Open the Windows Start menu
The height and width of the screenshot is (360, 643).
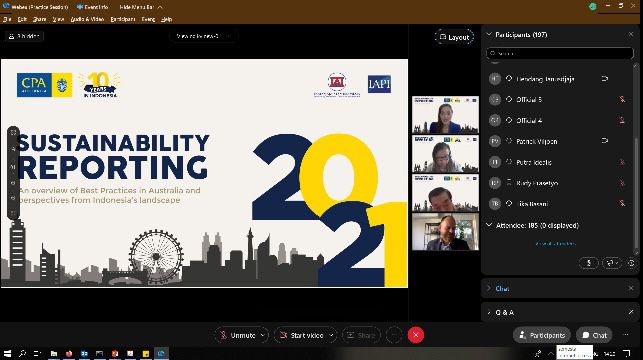pos(7,353)
